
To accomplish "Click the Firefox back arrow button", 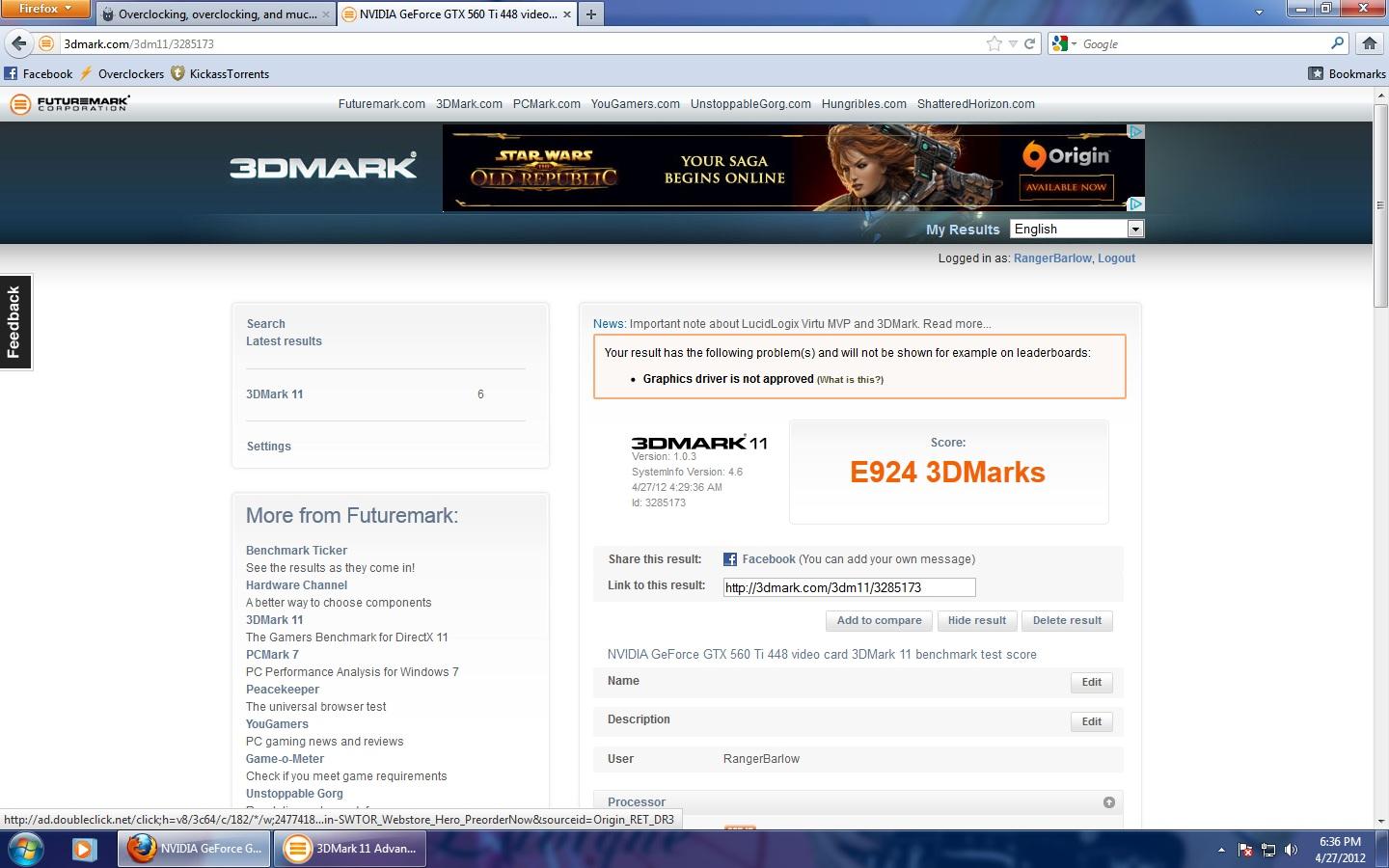I will click(18, 43).
